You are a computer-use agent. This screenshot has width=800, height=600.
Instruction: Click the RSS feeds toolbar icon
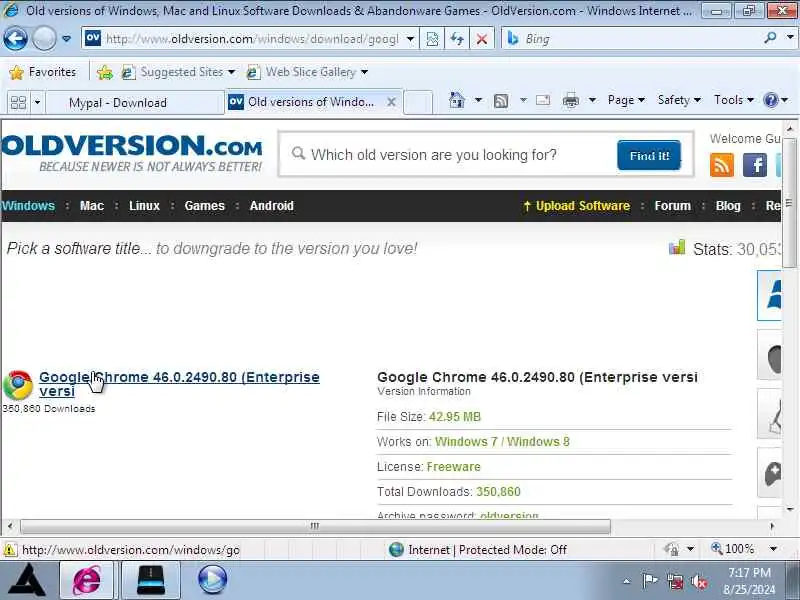501,101
